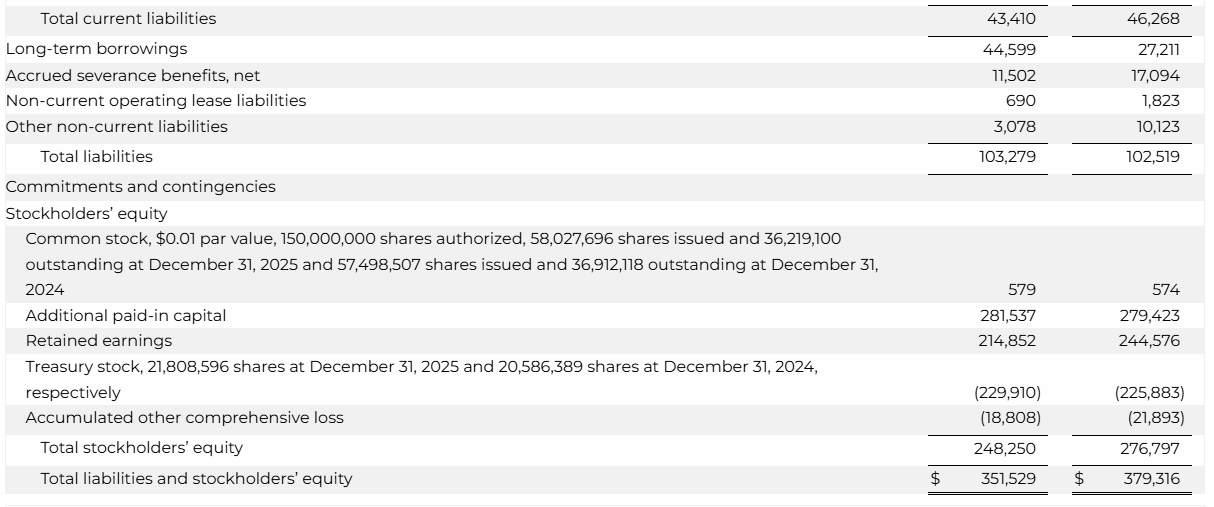
Task: Select the accrued severance value 11,502
Action: tap(1012, 75)
